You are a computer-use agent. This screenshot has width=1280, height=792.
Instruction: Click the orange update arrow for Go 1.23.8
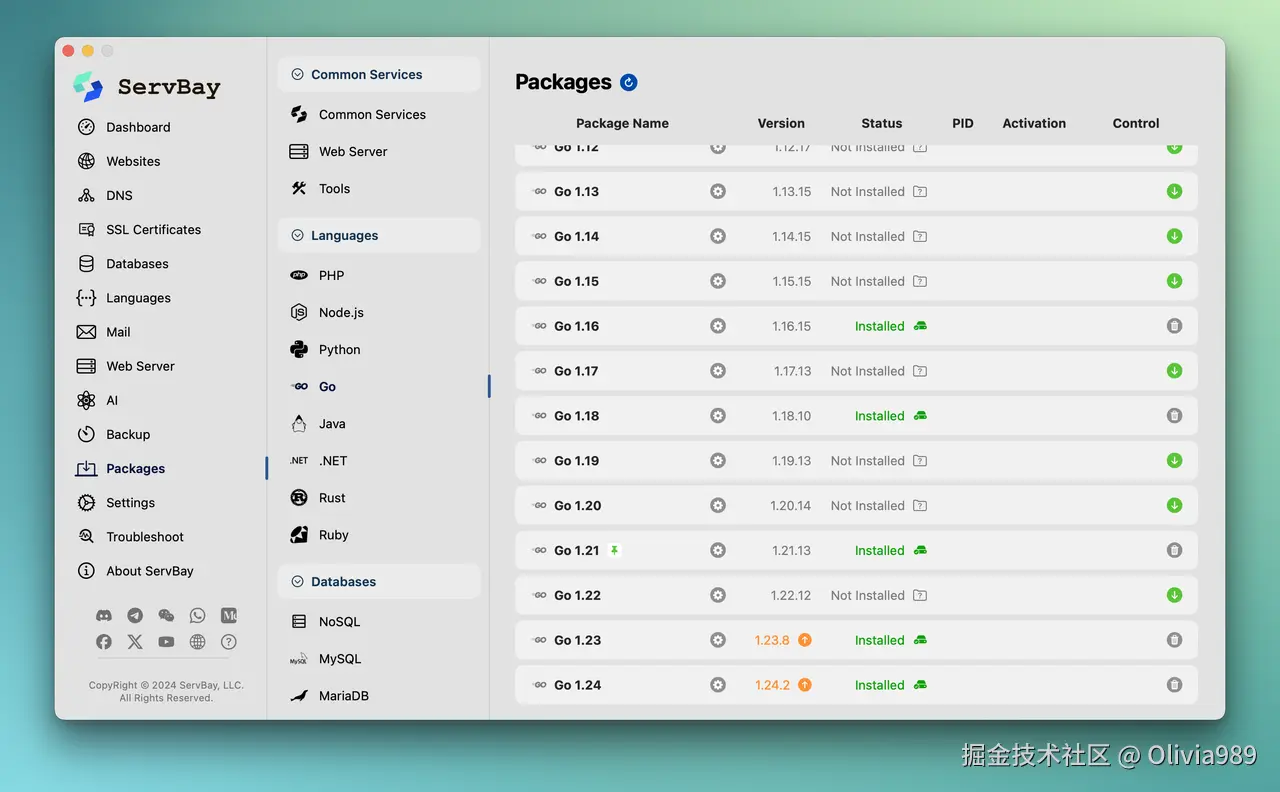(x=805, y=640)
